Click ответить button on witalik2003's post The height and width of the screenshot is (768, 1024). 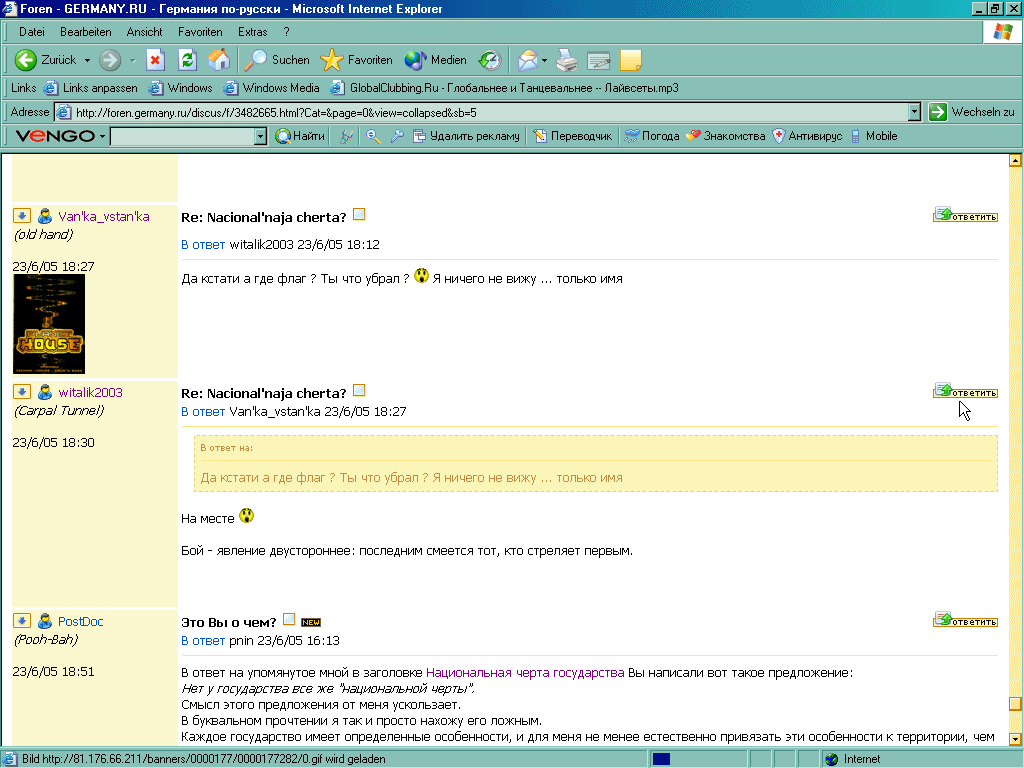tap(965, 391)
